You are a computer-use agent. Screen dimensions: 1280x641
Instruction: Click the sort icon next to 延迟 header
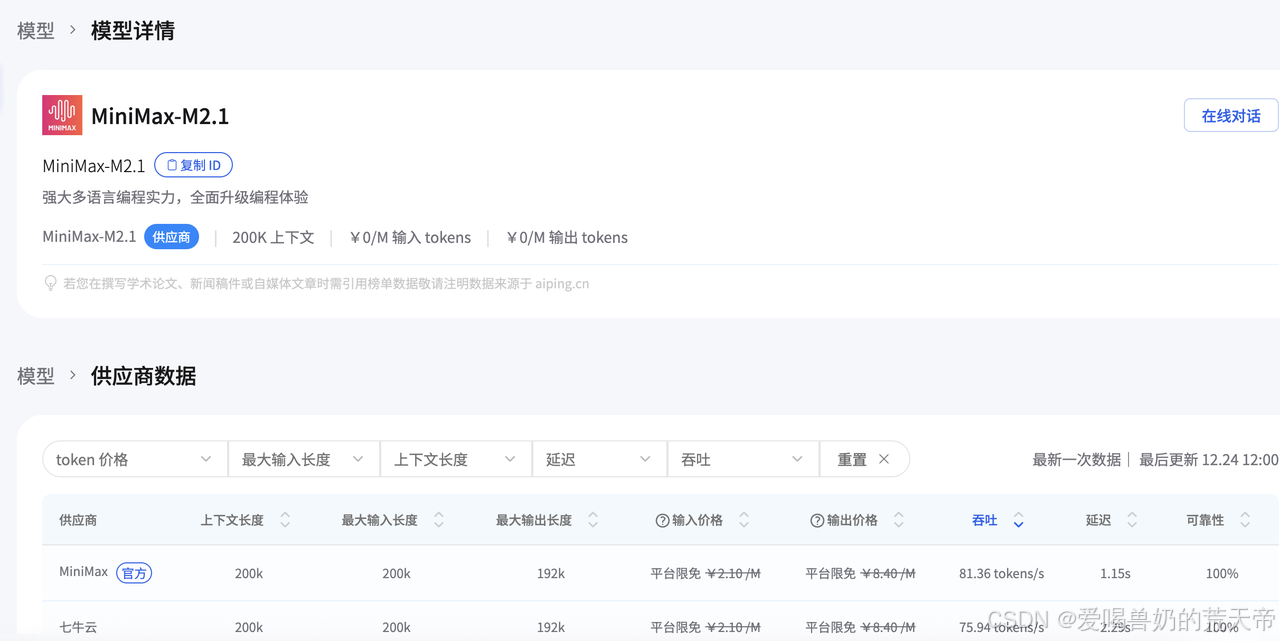point(1132,519)
